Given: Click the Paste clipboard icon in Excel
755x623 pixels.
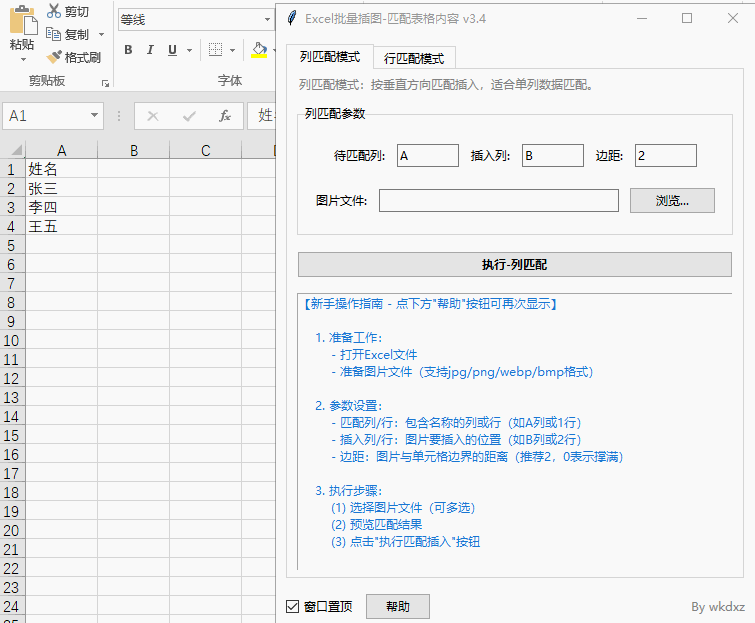Looking at the screenshot, I should (x=23, y=21).
